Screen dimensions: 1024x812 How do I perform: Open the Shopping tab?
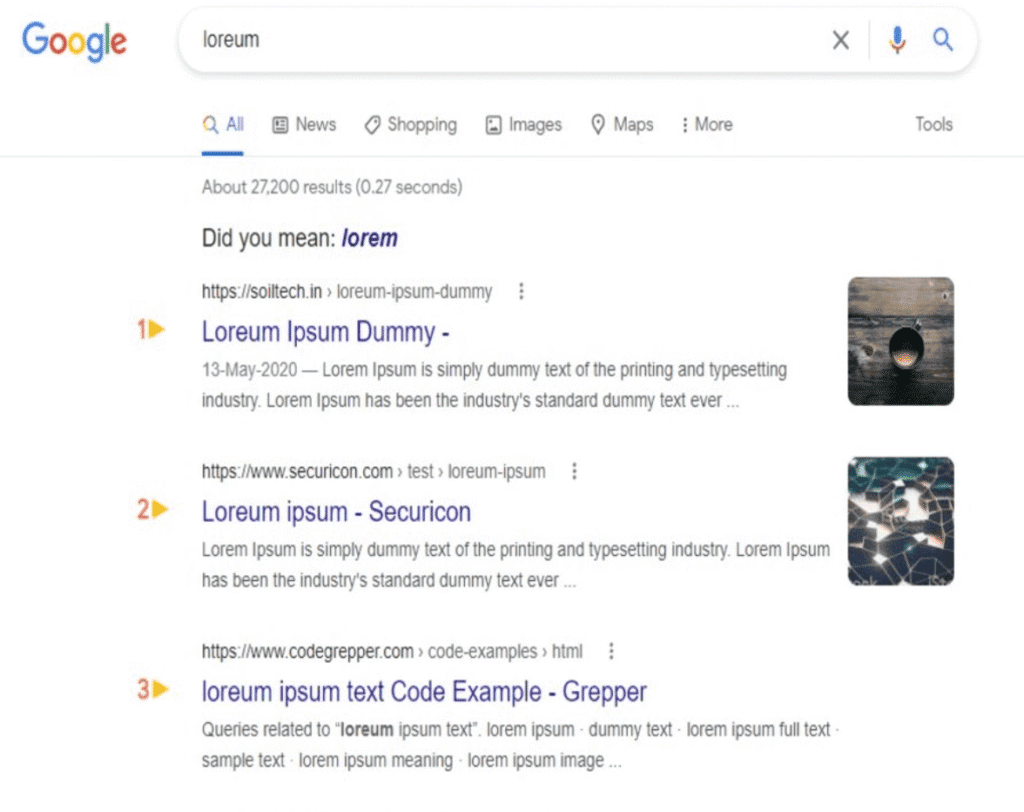(410, 125)
